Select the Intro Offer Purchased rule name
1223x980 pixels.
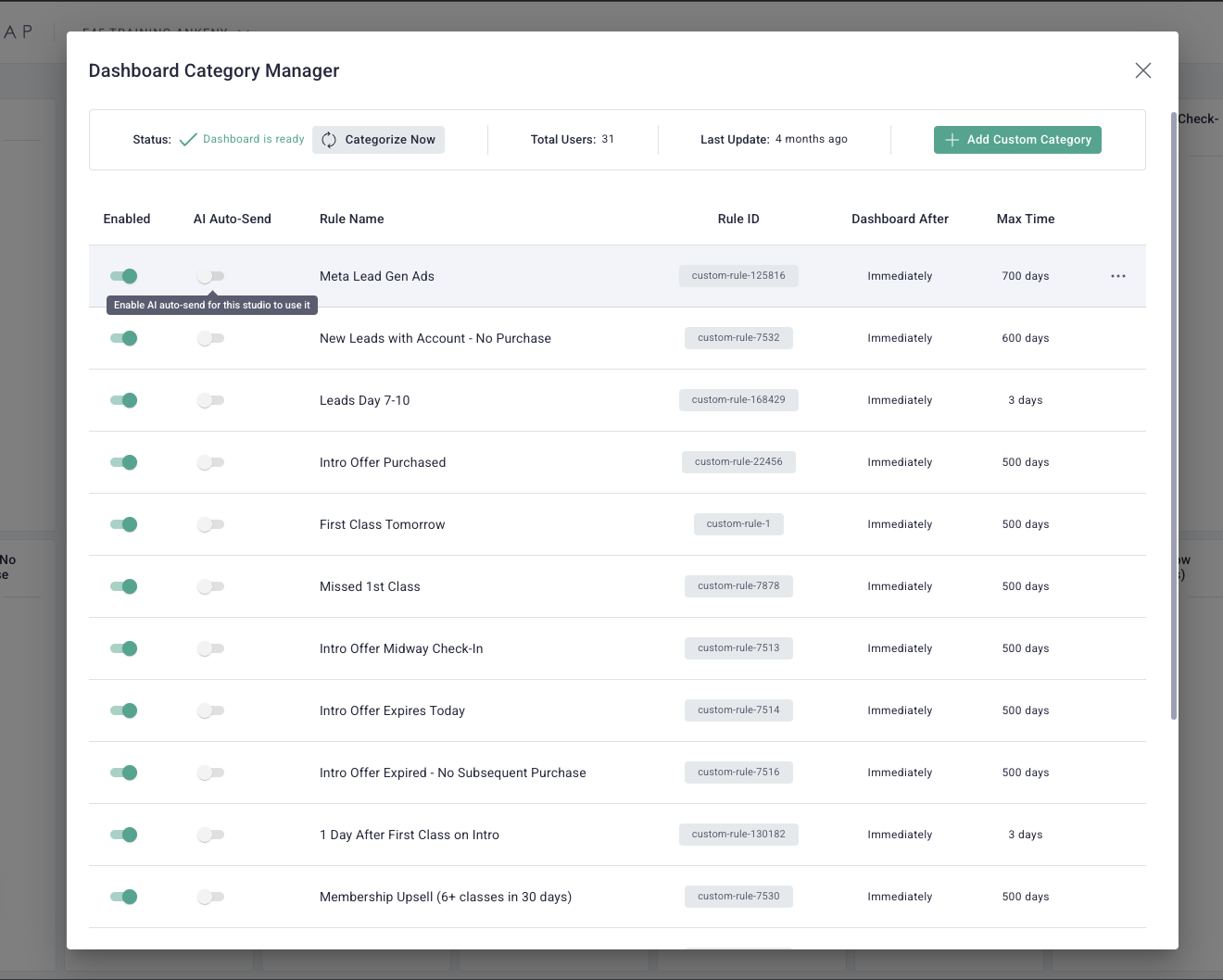383,462
